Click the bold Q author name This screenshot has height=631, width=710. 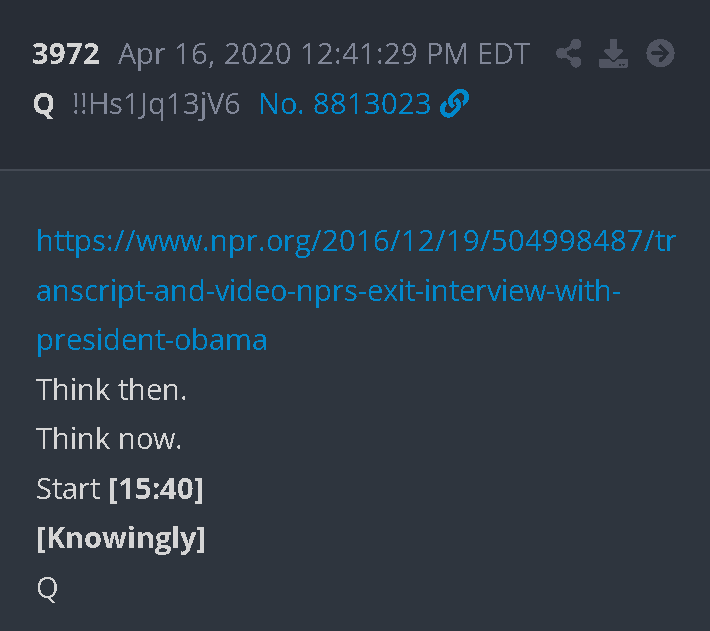point(44,105)
